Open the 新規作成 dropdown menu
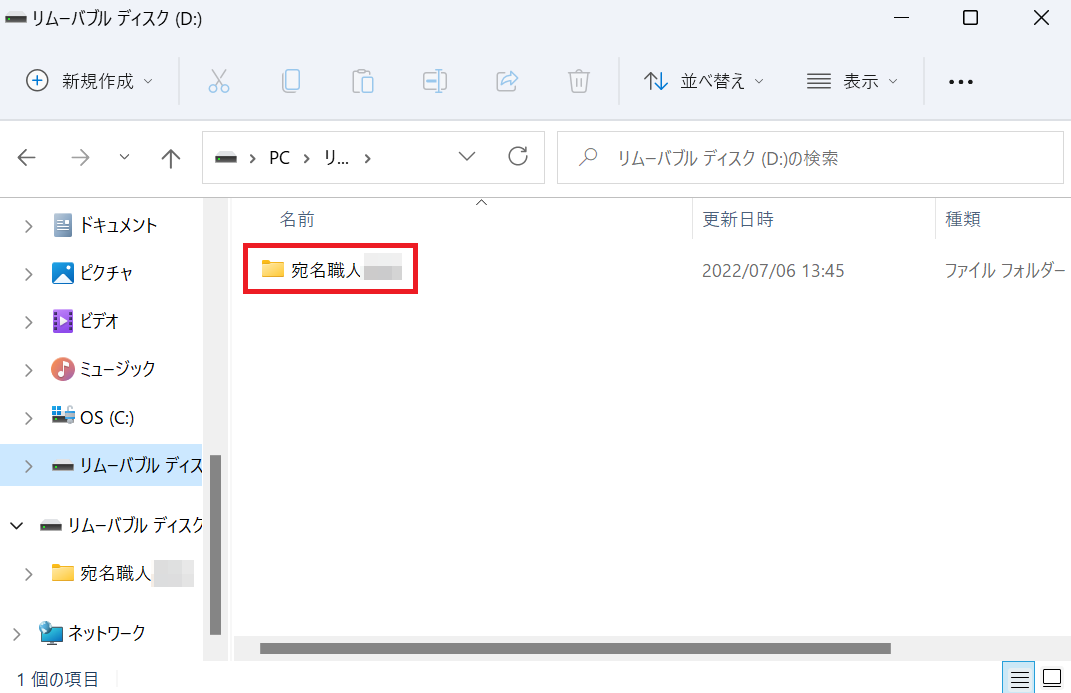The width and height of the screenshot is (1071, 693). 89,81
